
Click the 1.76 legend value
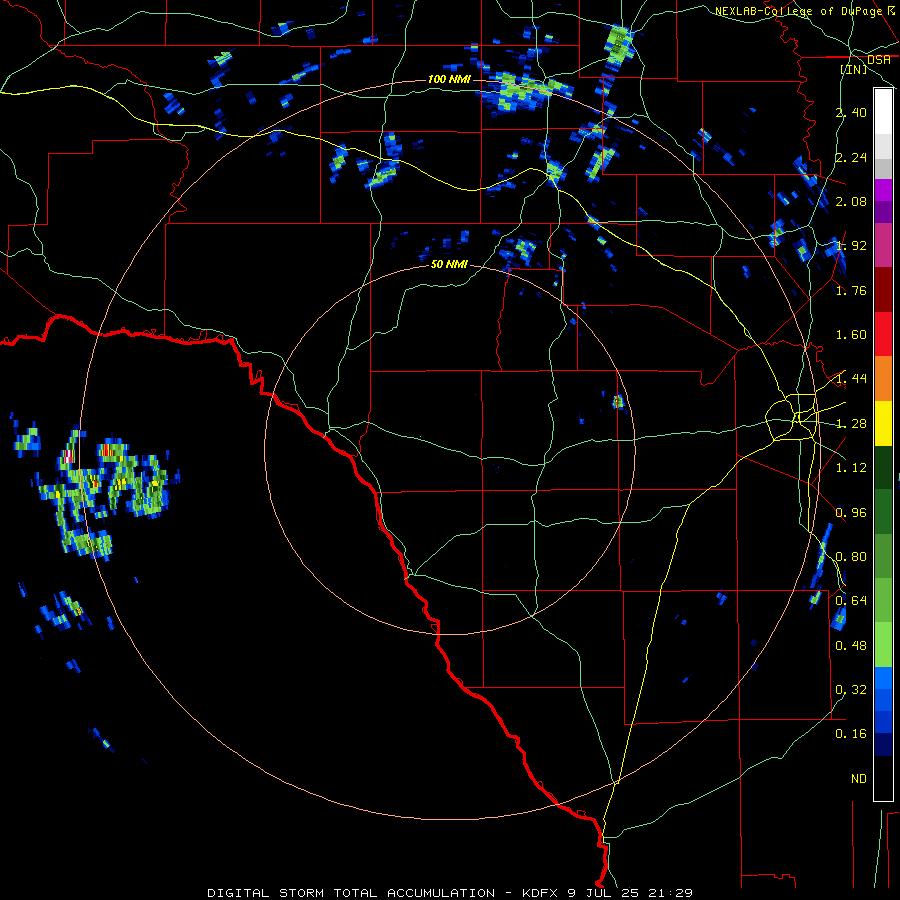click(851, 290)
